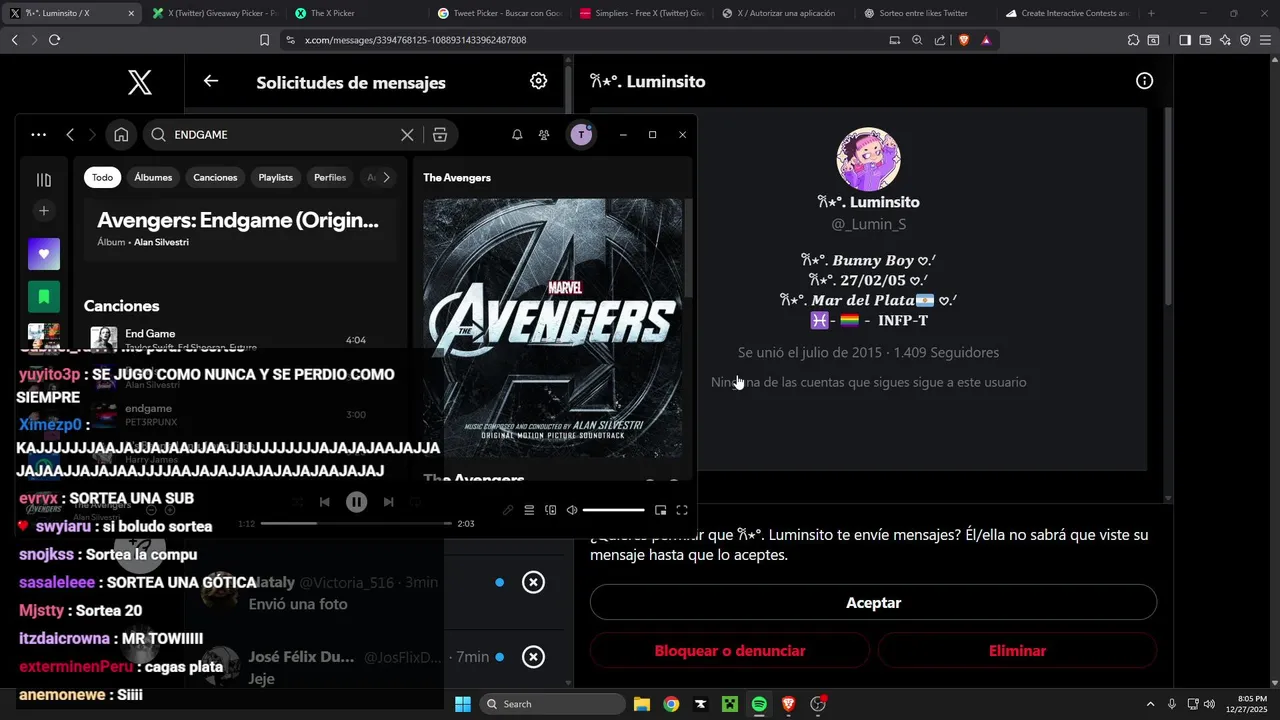
Task: Open message requests settings gear
Action: [538, 81]
